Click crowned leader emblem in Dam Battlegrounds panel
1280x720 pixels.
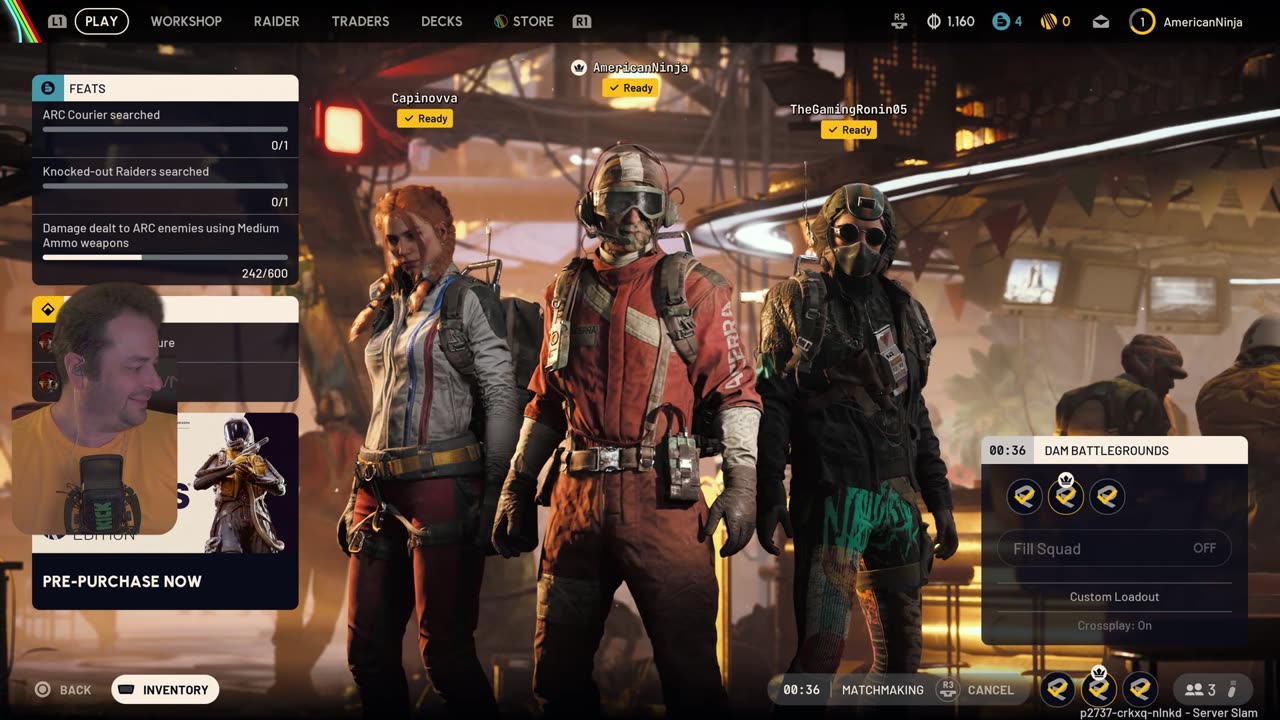click(x=1065, y=495)
